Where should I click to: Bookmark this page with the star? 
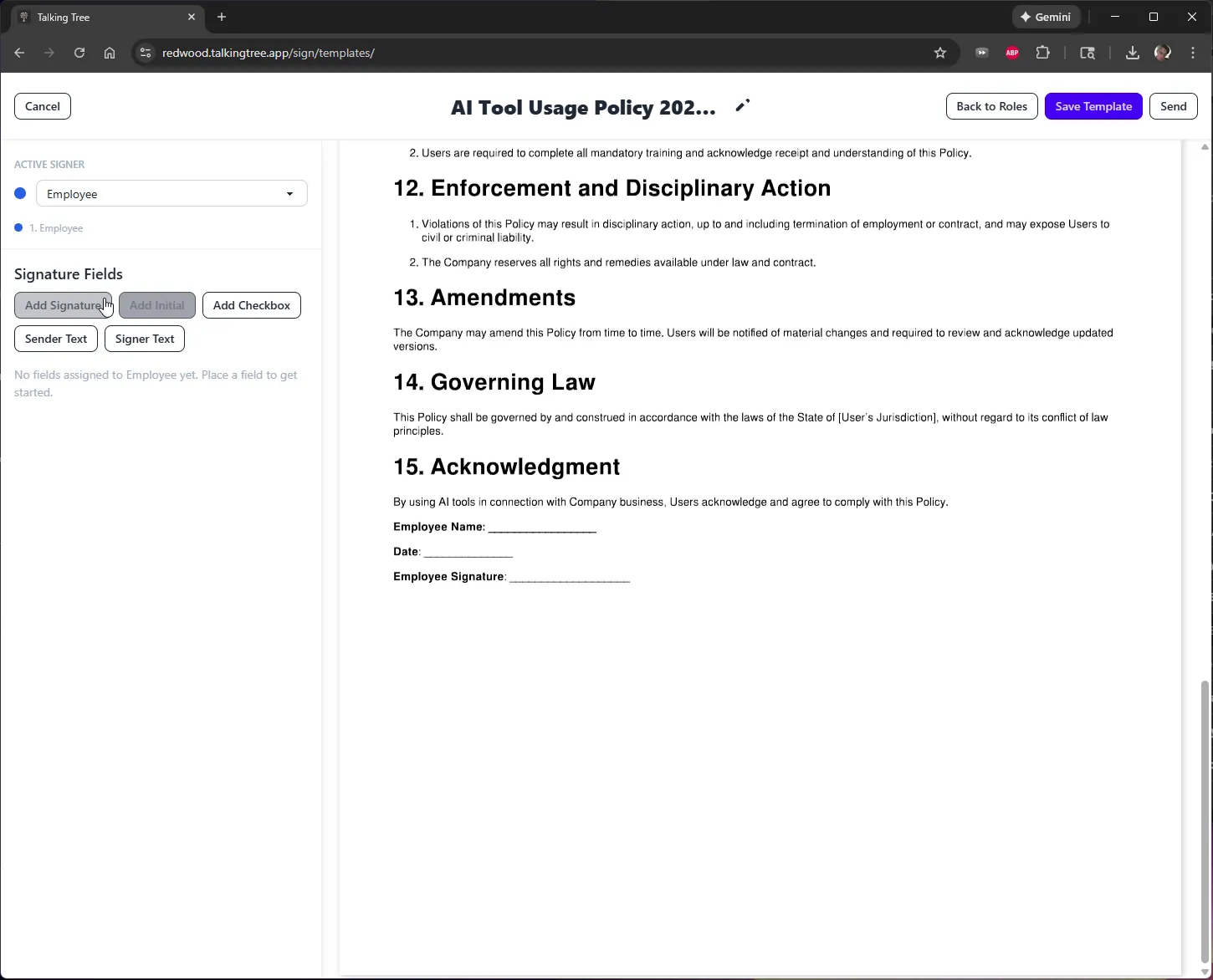click(940, 53)
